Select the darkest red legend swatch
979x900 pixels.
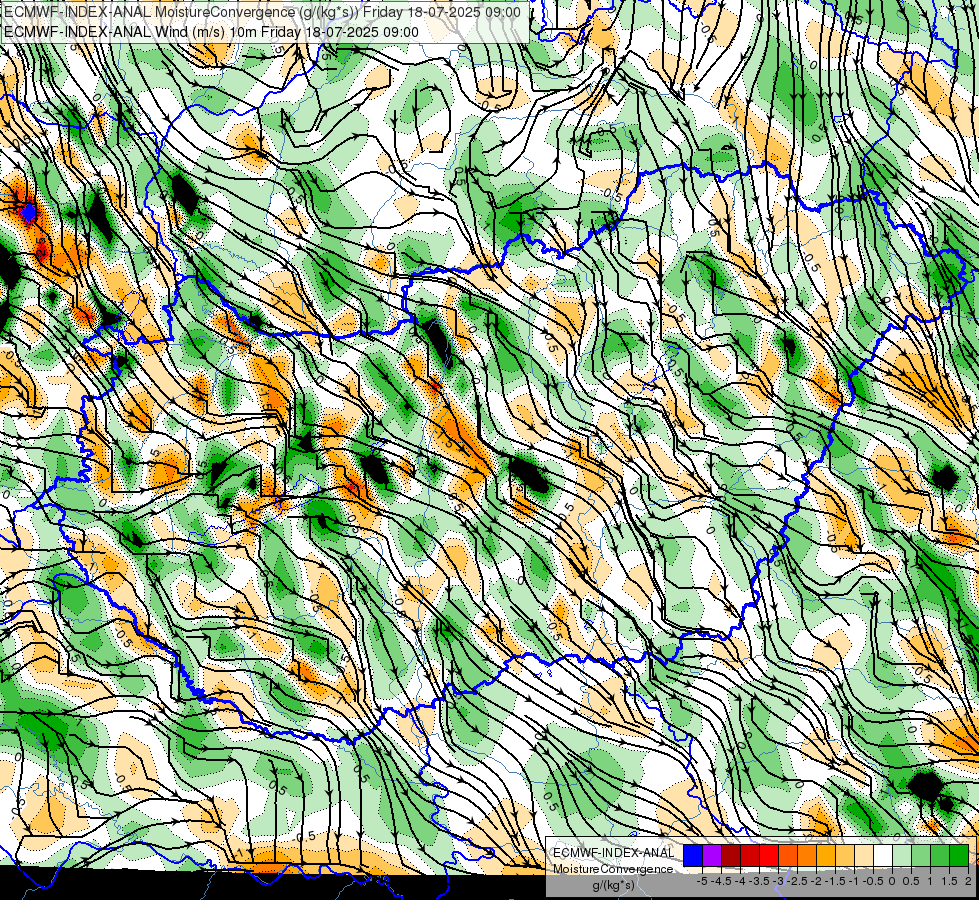point(731,856)
